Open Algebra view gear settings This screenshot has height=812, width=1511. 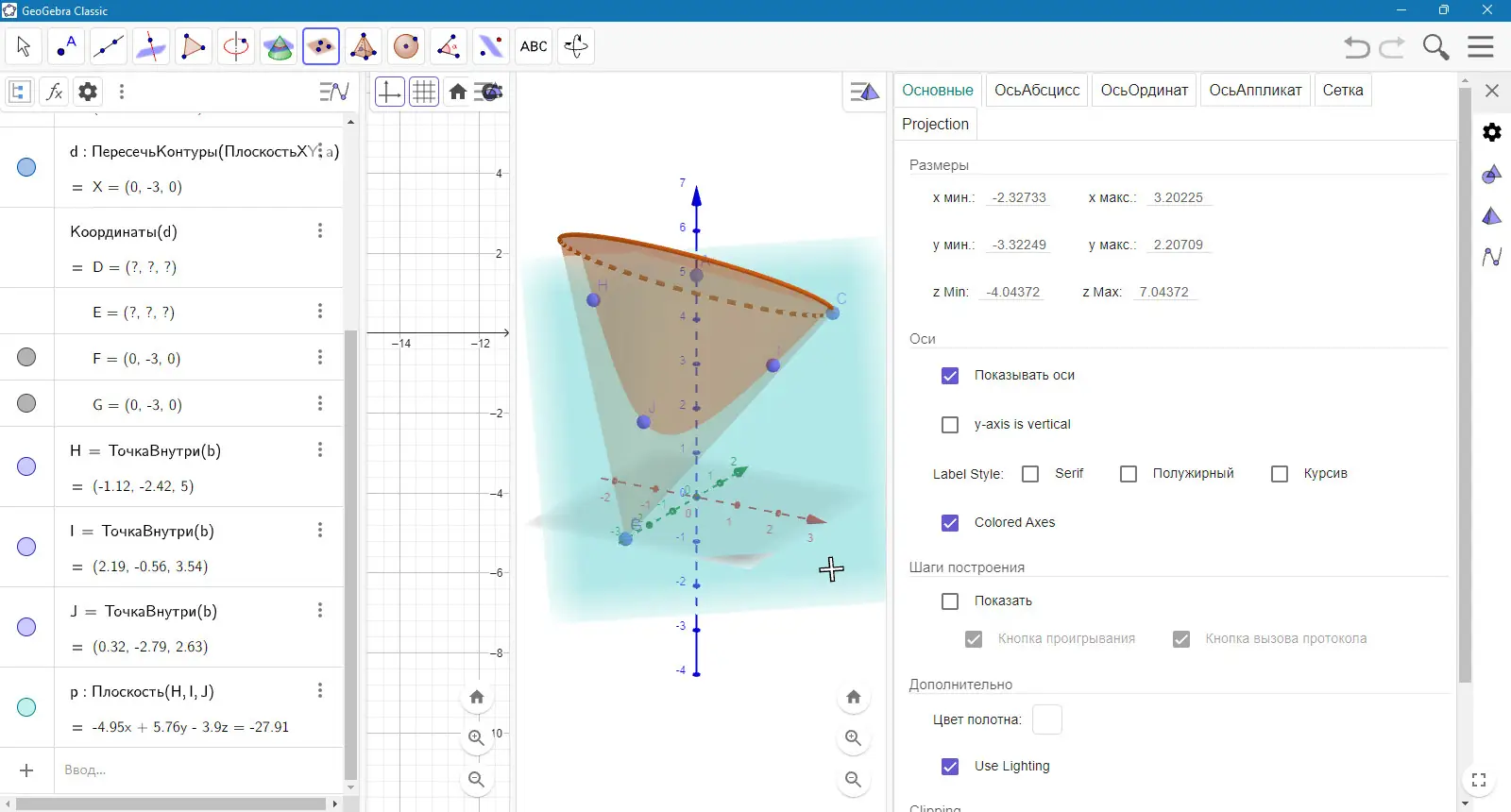pos(88,92)
